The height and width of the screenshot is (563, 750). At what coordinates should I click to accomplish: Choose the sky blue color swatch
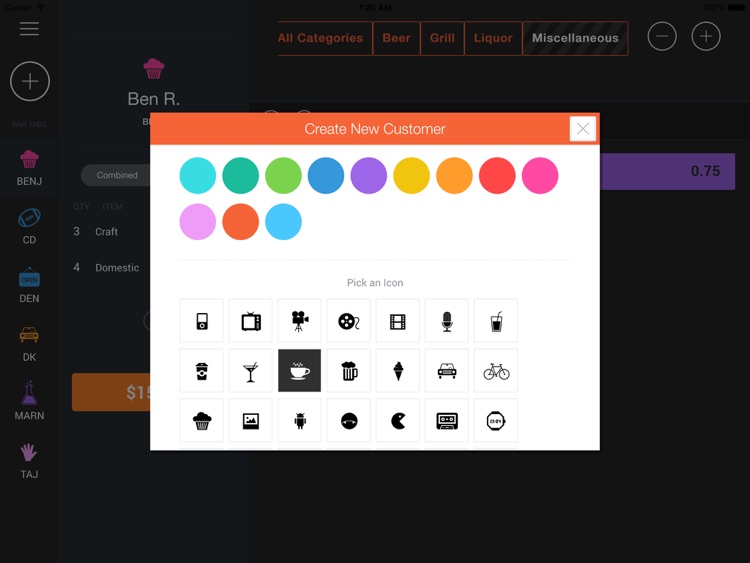coord(283,221)
